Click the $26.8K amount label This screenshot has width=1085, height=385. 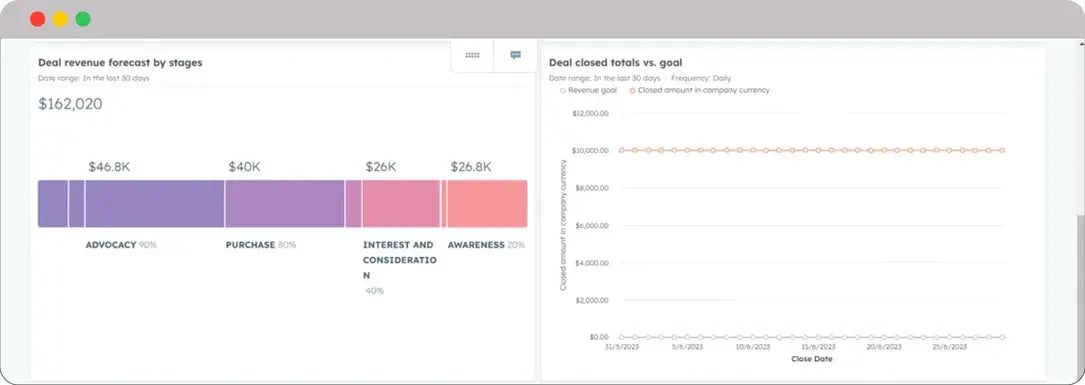471,167
